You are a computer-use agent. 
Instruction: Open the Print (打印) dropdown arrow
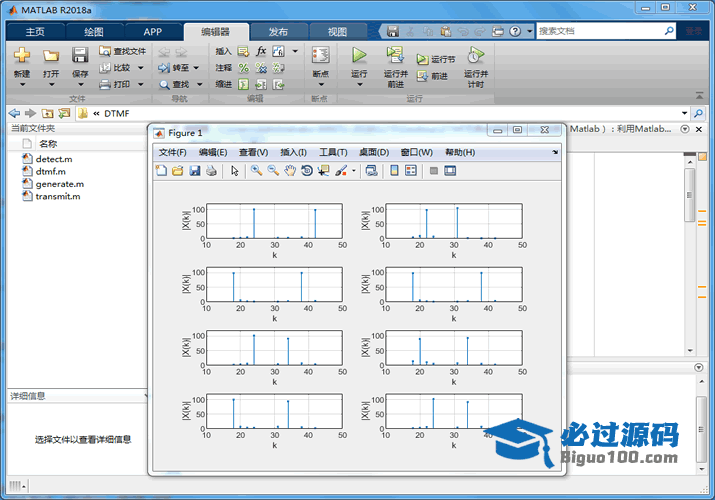pyautogui.click(x=141, y=84)
